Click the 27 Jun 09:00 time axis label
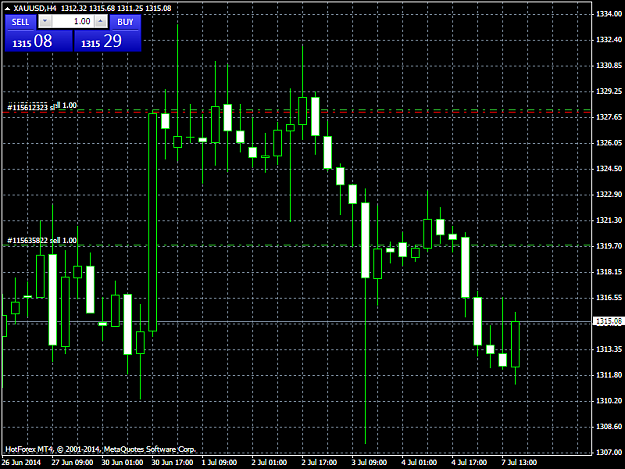 (72, 462)
